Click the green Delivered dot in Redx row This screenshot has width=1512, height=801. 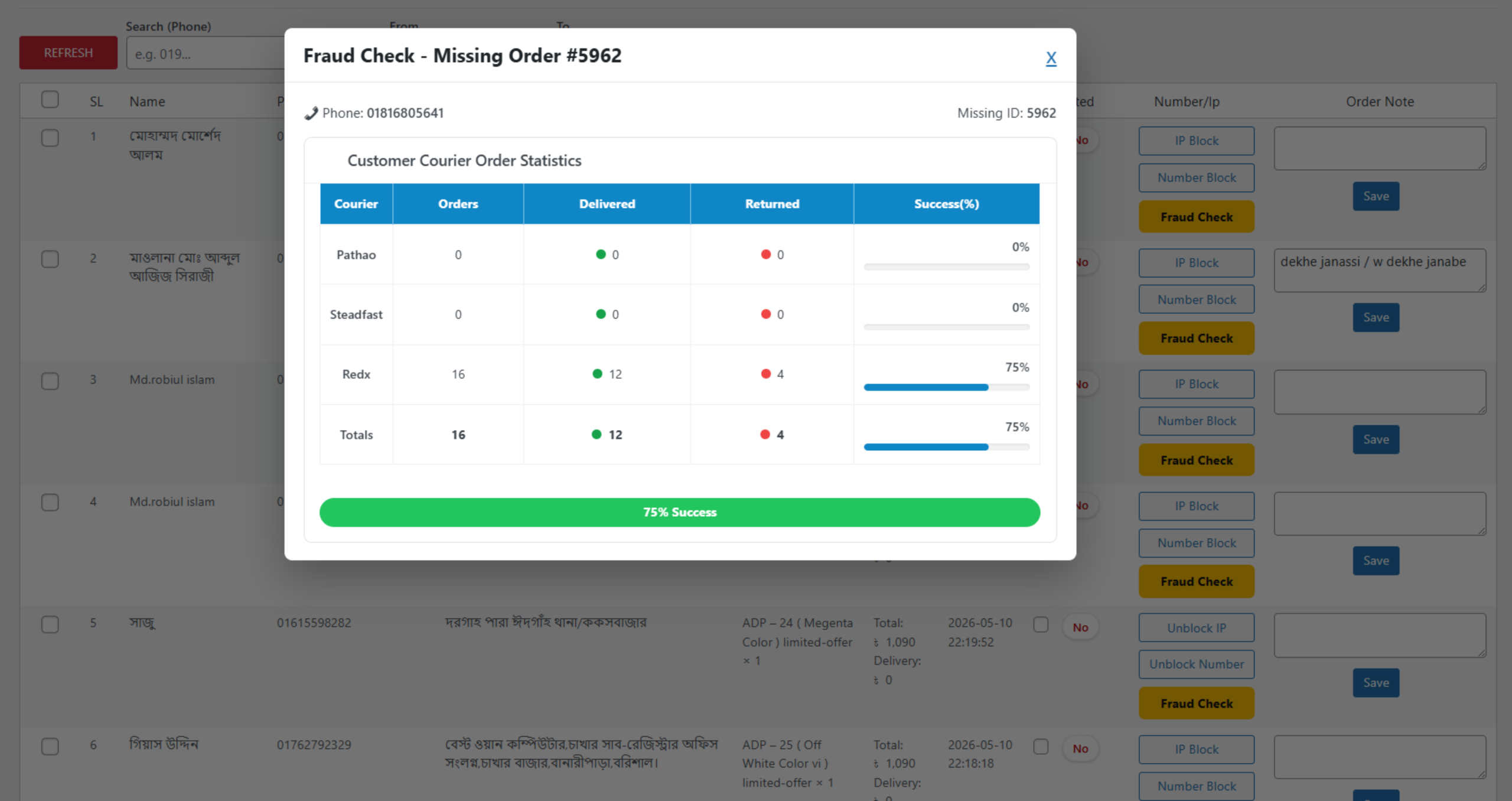click(x=597, y=374)
